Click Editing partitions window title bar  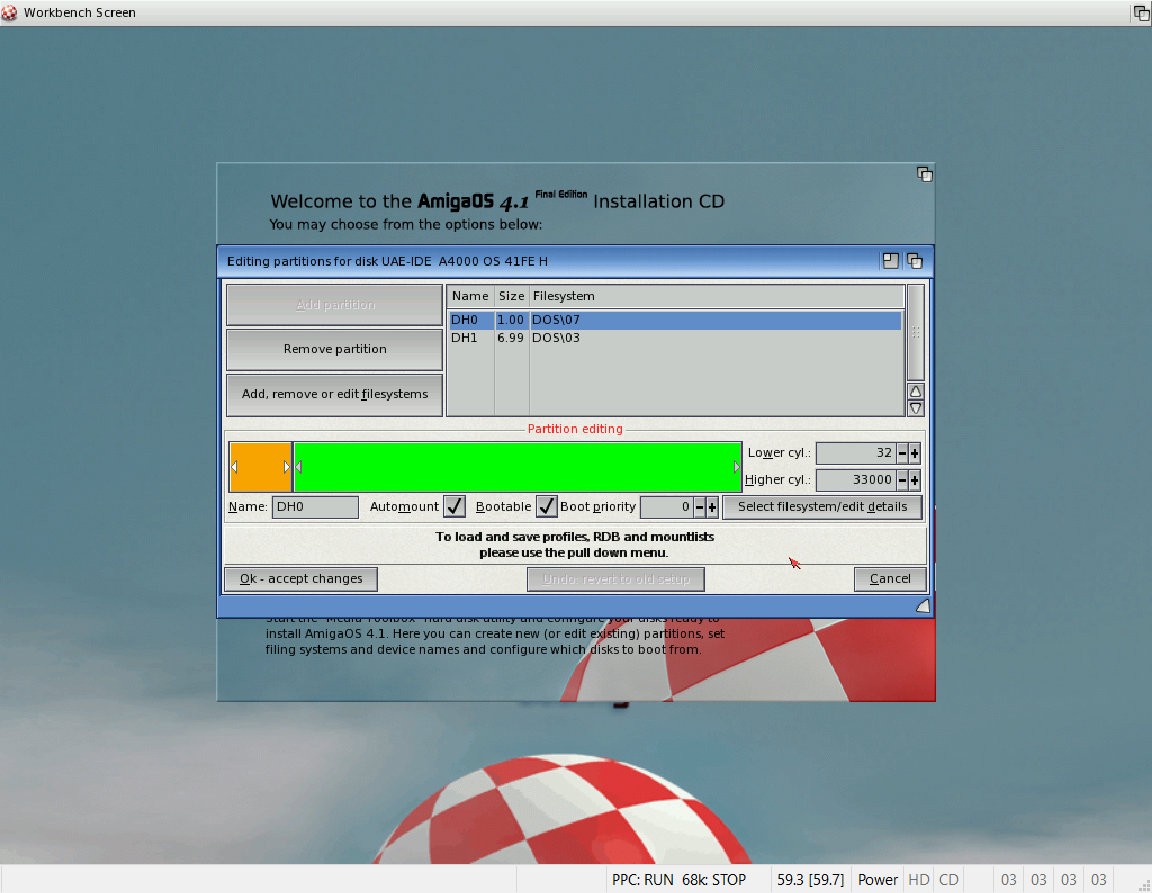(x=547, y=261)
